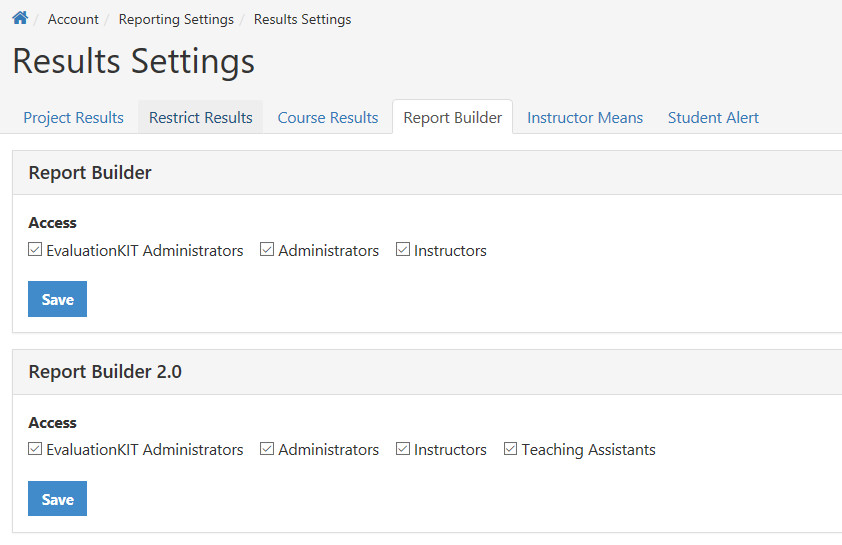Click the Results Settings breadcrumb
This screenshot has width=842, height=545.
(x=302, y=19)
